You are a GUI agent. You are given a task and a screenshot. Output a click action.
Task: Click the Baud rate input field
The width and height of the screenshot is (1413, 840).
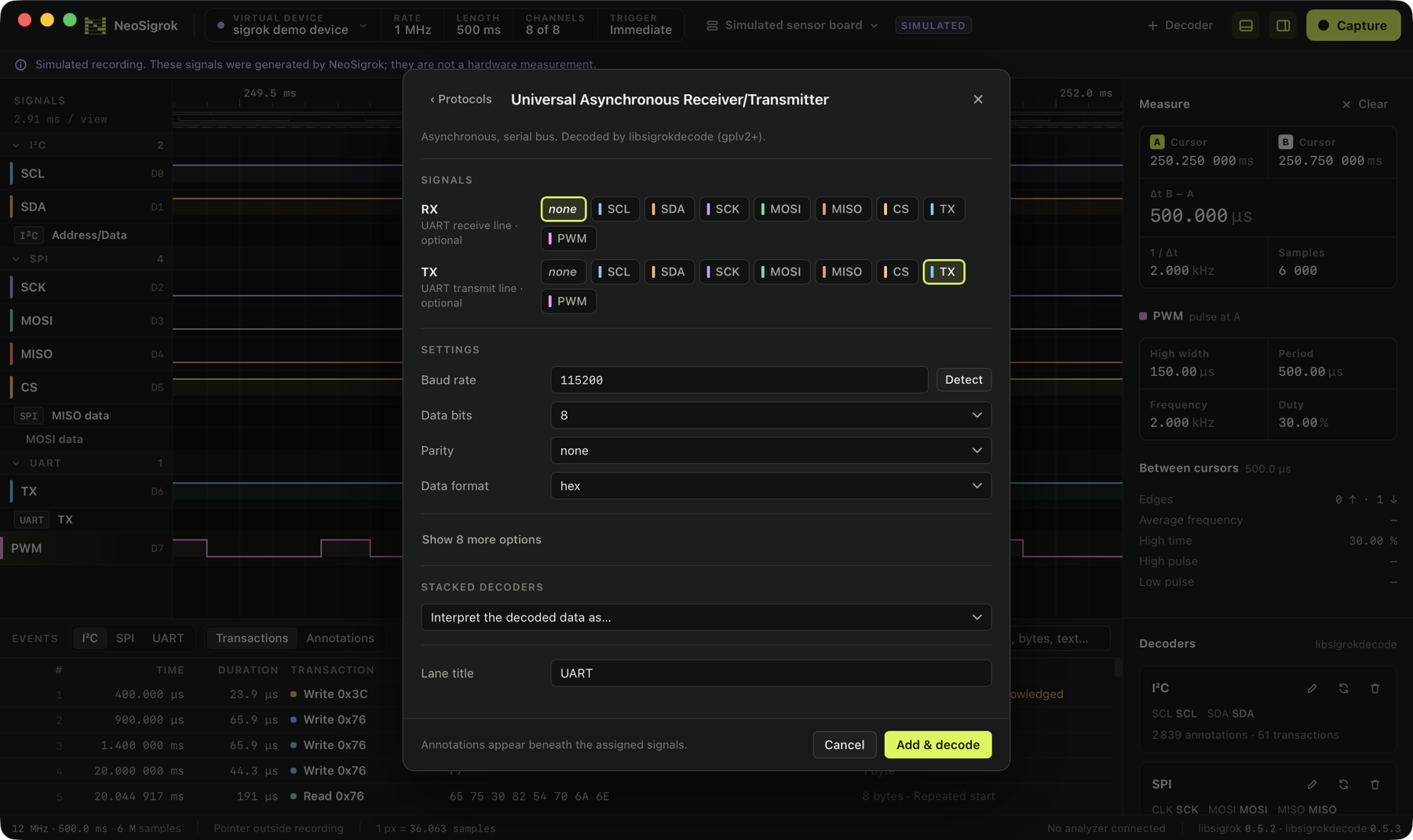click(x=739, y=380)
